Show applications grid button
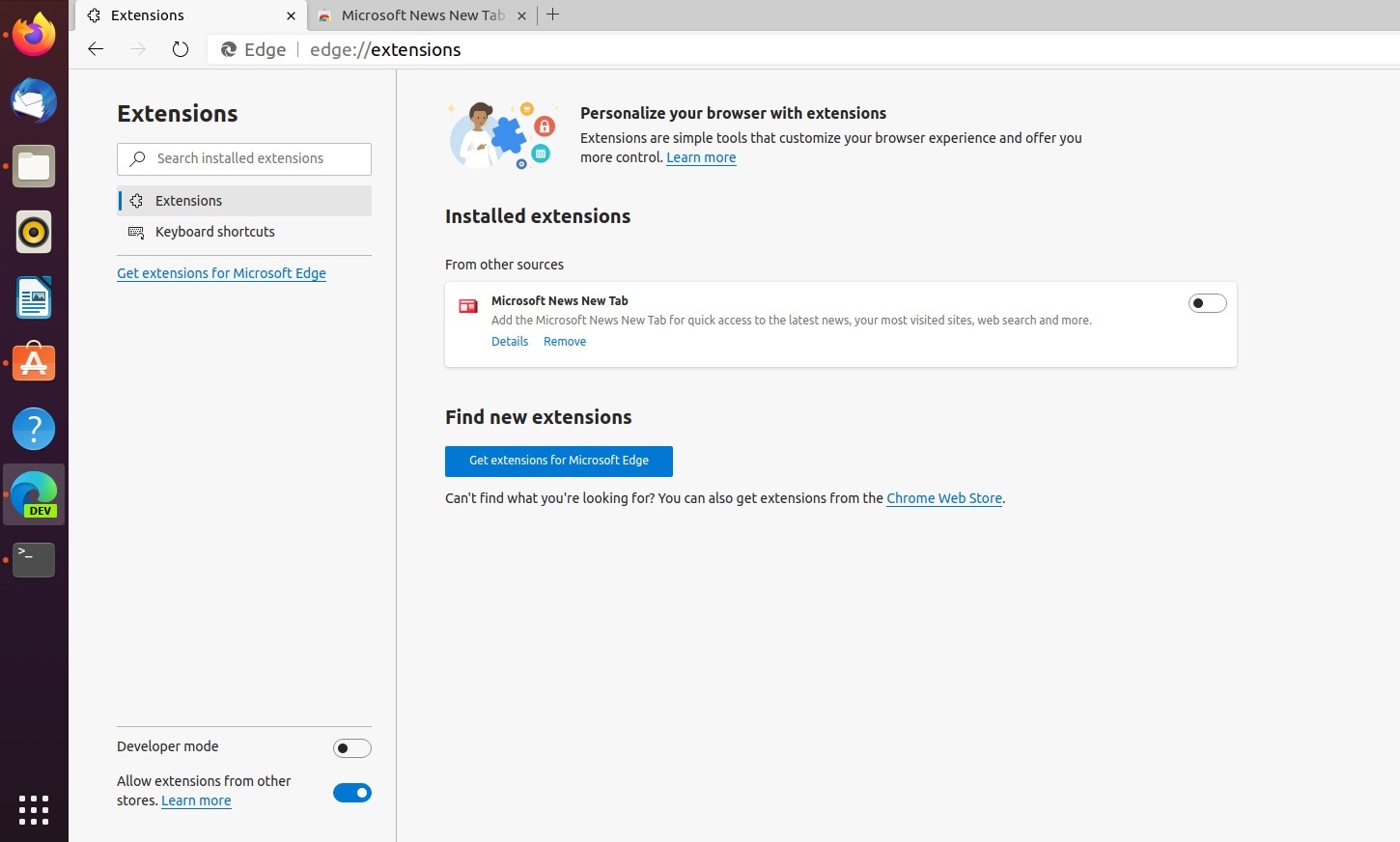1400x842 pixels. (x=34, y=810)
